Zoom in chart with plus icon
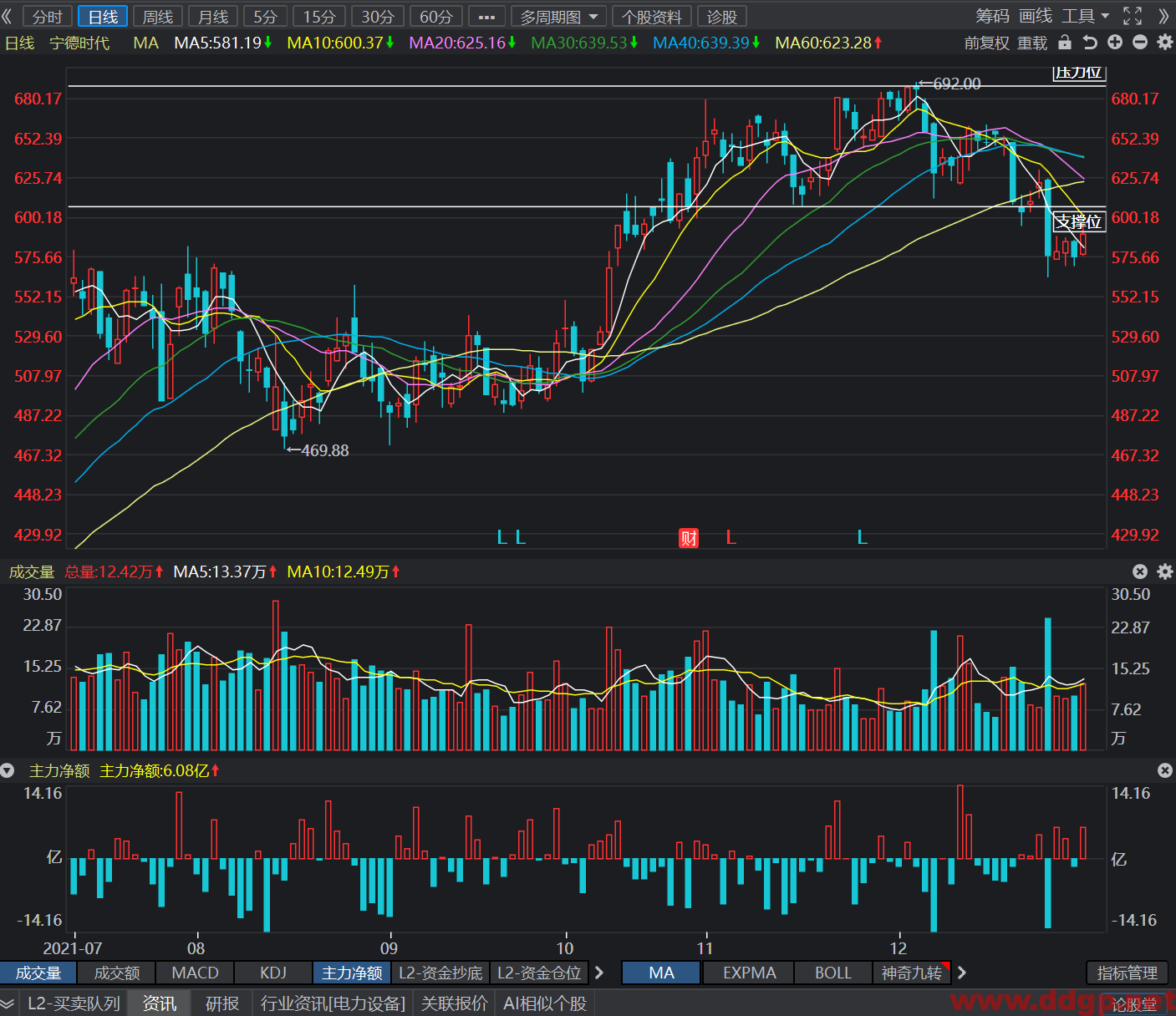 [1115, 43]
